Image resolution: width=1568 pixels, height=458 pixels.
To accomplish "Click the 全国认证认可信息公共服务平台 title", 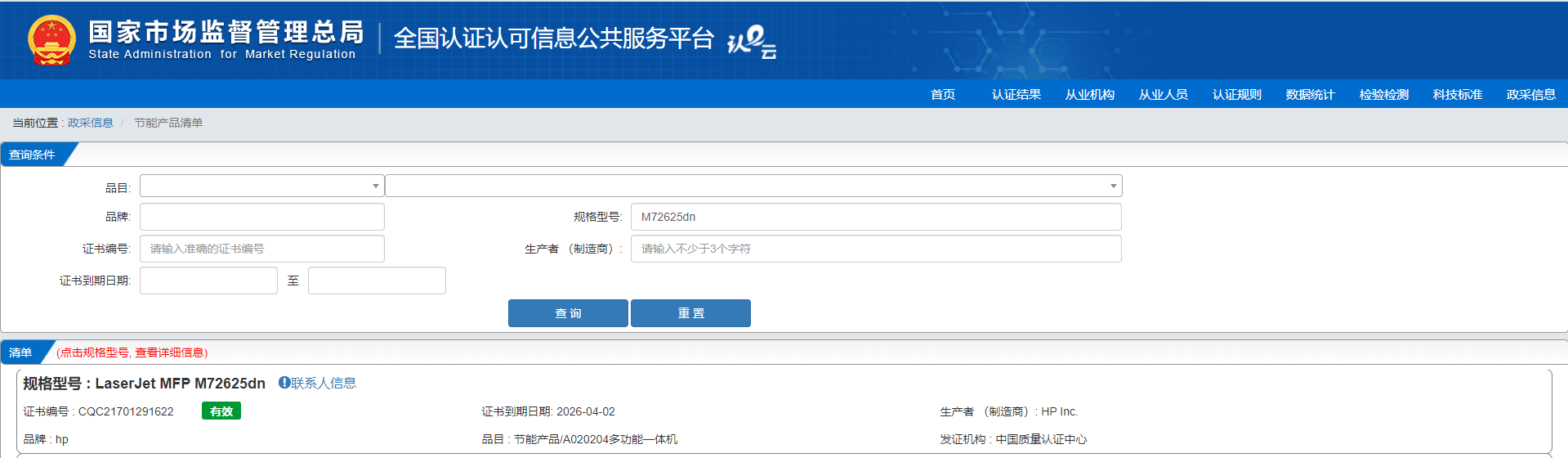I will (554, 38).
